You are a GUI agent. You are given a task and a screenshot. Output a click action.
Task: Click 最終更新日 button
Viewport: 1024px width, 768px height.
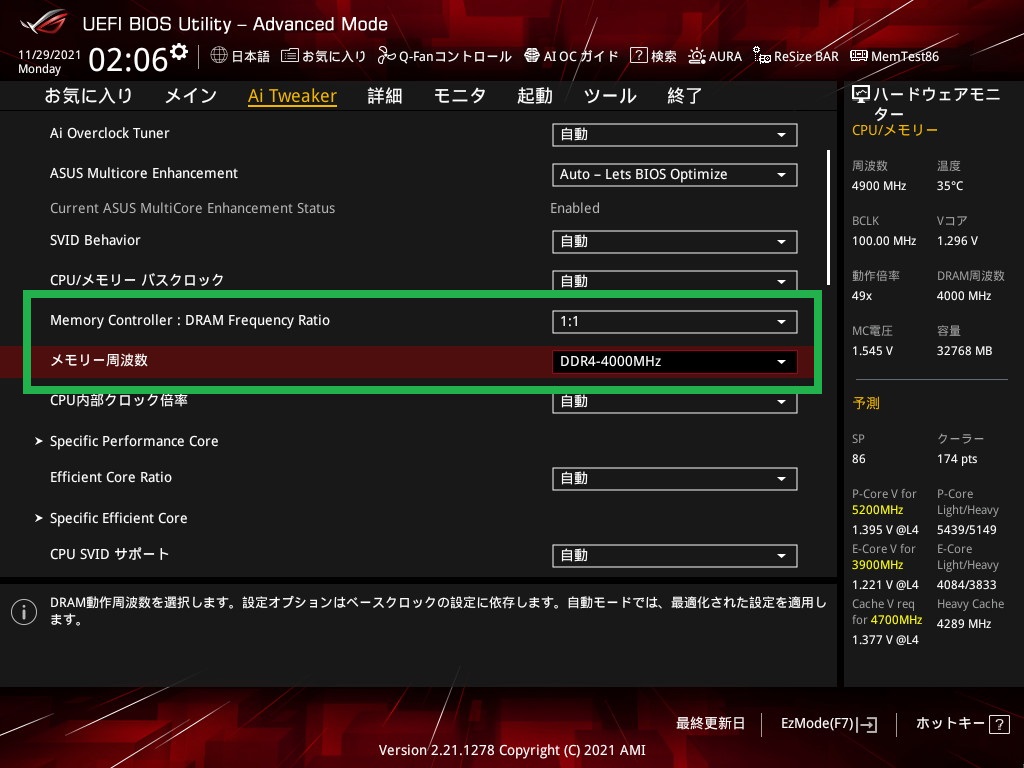[711, 724]
